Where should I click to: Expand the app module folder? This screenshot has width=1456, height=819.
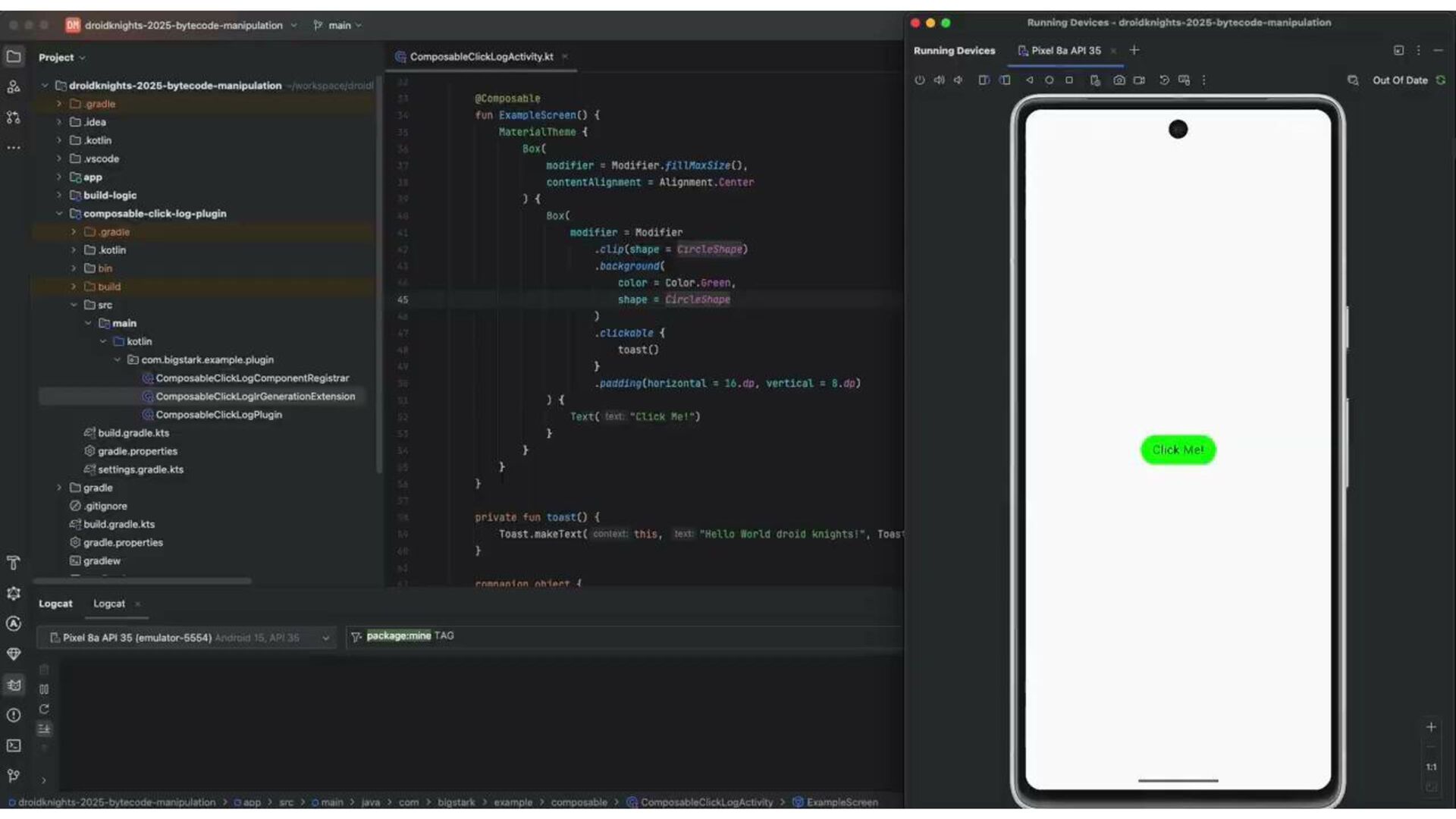tap(59, 177)
